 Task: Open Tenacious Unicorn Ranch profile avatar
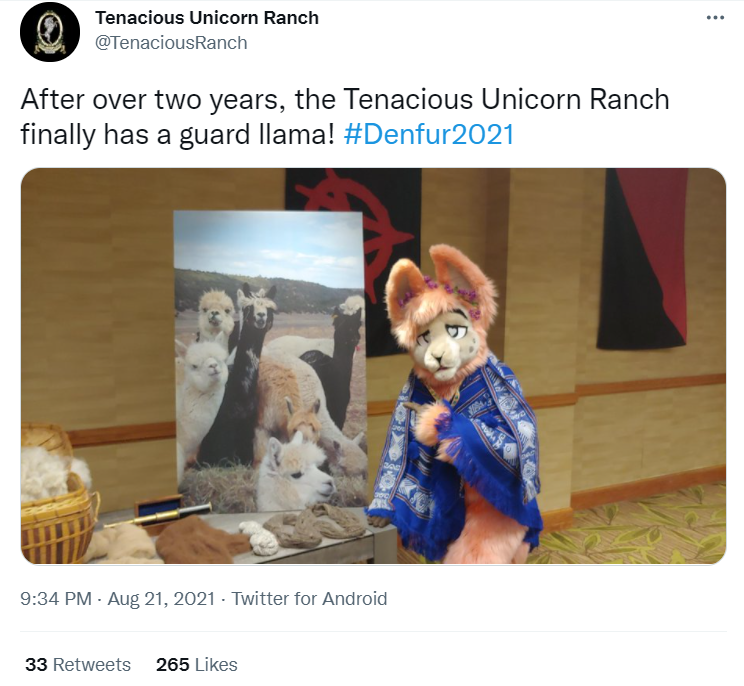click(x=50, y=31)
